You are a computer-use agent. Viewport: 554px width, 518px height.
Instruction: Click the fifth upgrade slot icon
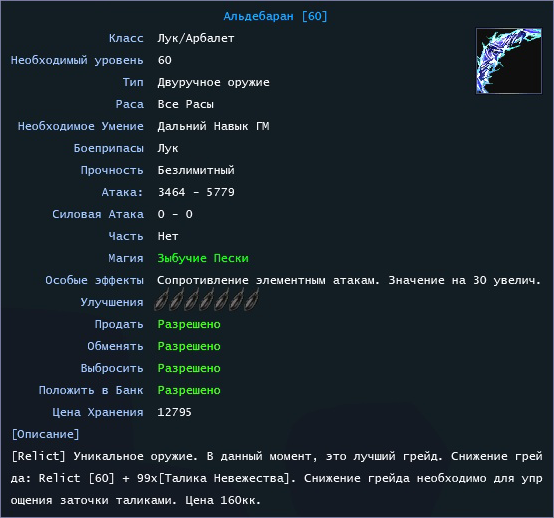tap(221, 299)
